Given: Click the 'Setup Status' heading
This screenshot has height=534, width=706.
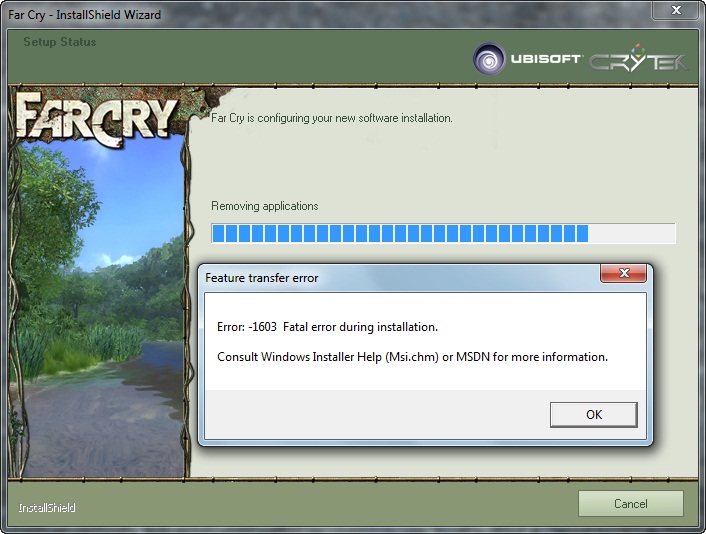Looking at the screenshot, I should (x=60, y=42).
